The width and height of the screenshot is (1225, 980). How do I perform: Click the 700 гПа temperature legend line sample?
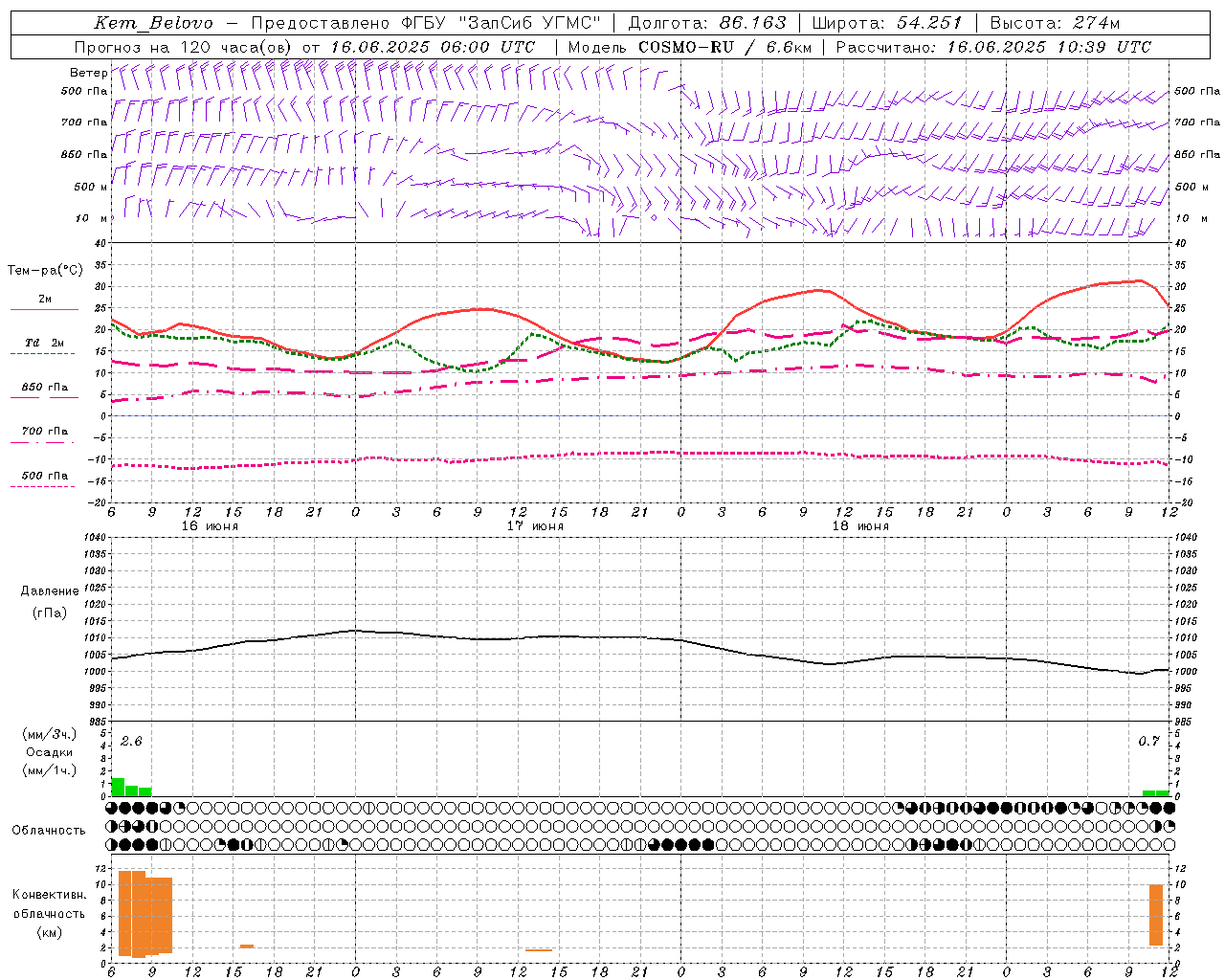pos(42,442)
